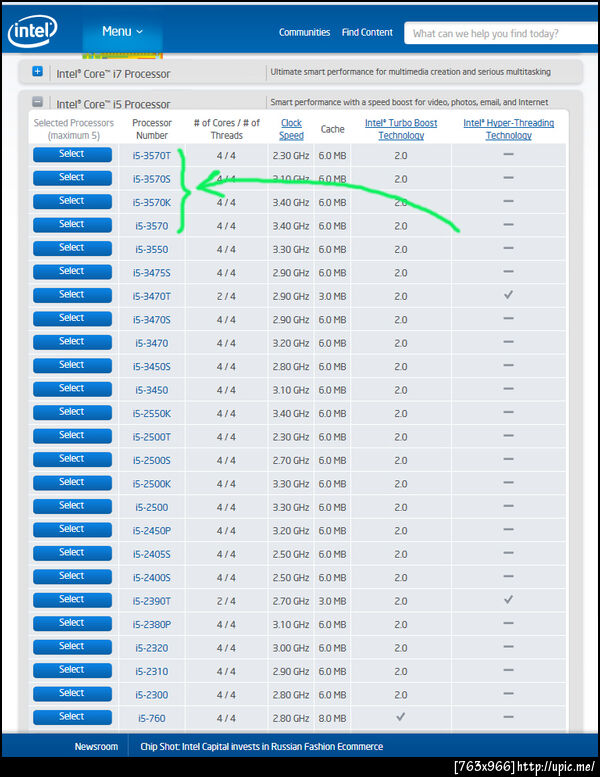Click the 2.30 GHz clock speed for i5-2500T

291,437
